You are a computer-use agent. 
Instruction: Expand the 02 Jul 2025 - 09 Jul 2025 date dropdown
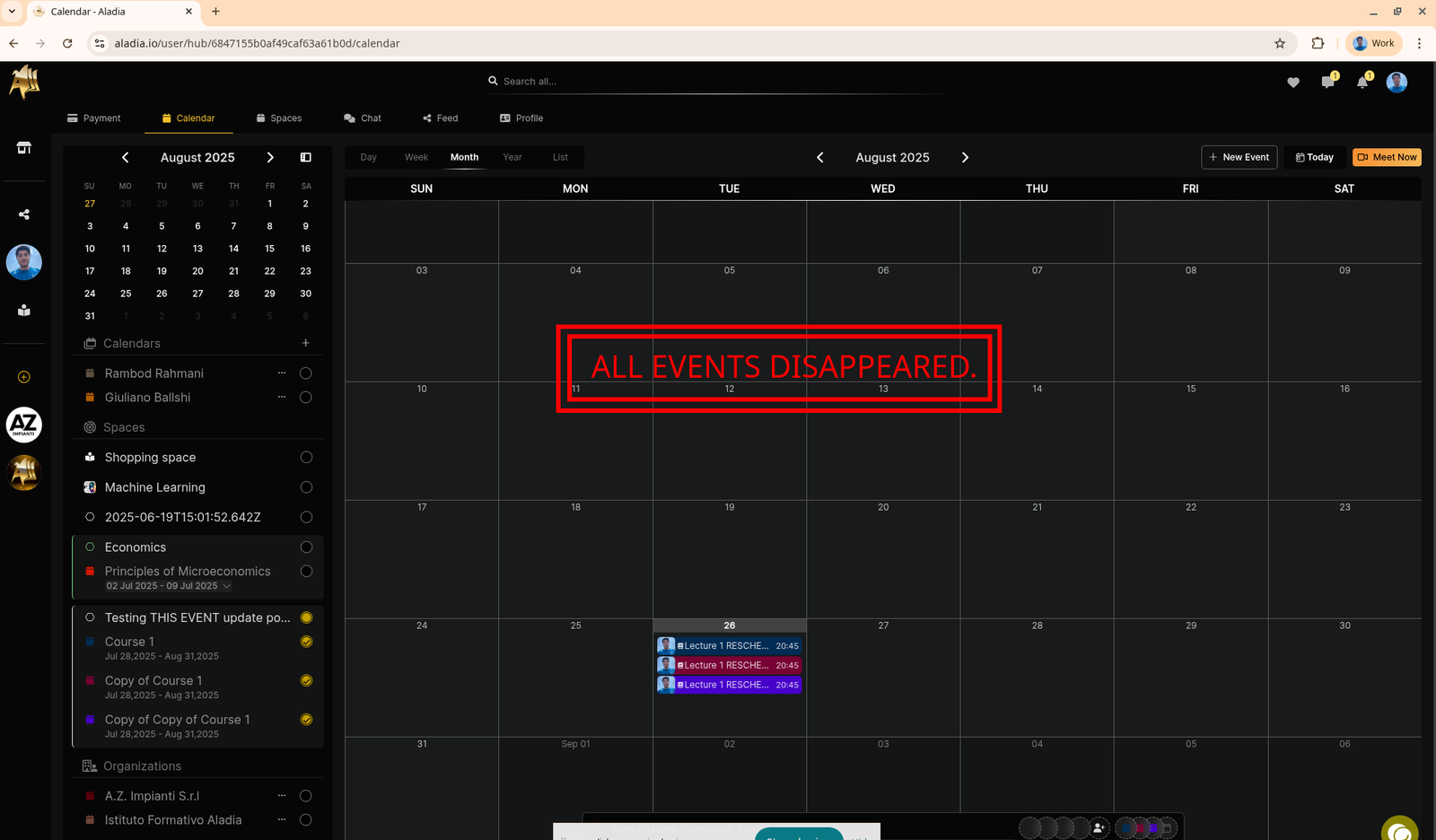pyautogui.click(x=169, y=586)
